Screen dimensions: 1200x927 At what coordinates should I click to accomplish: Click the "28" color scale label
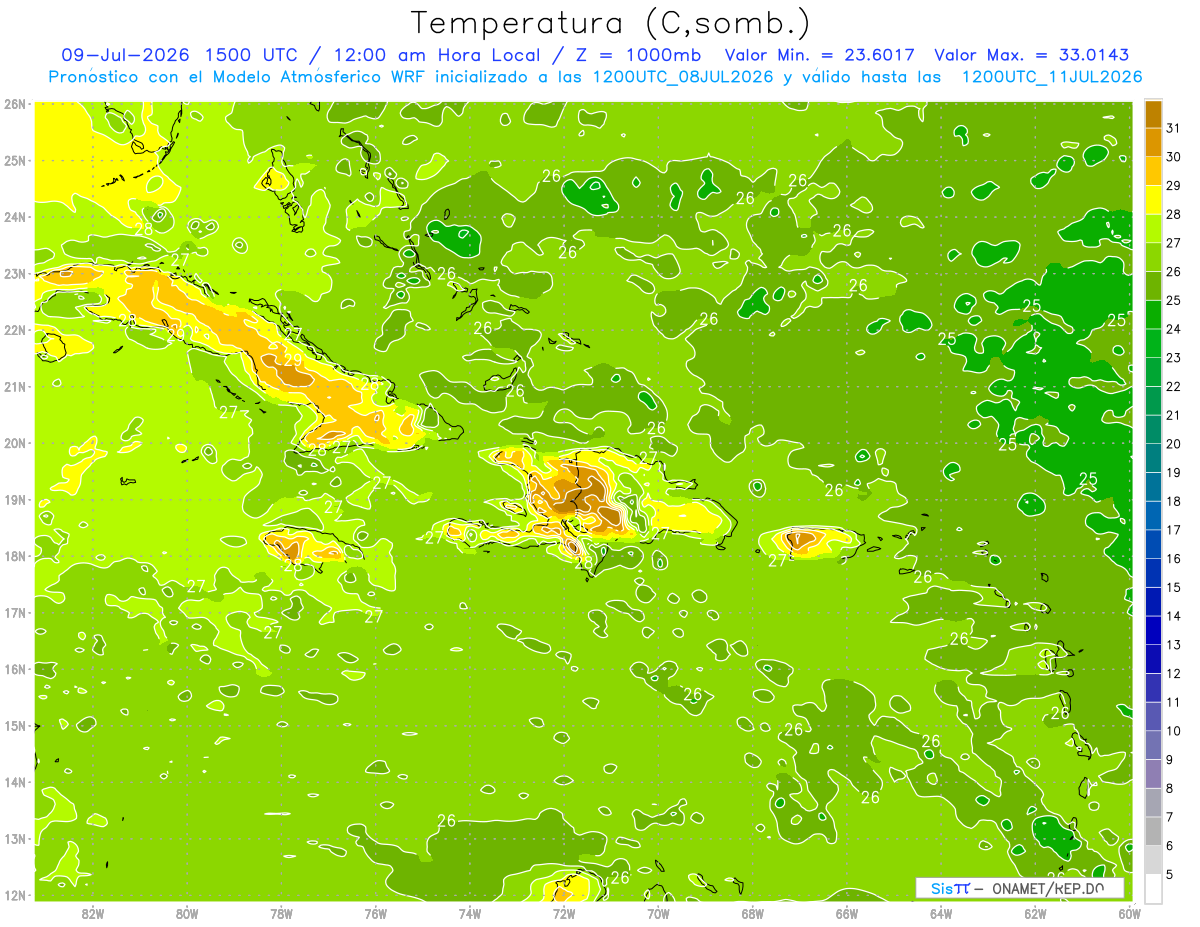[x=1173, y=214]
